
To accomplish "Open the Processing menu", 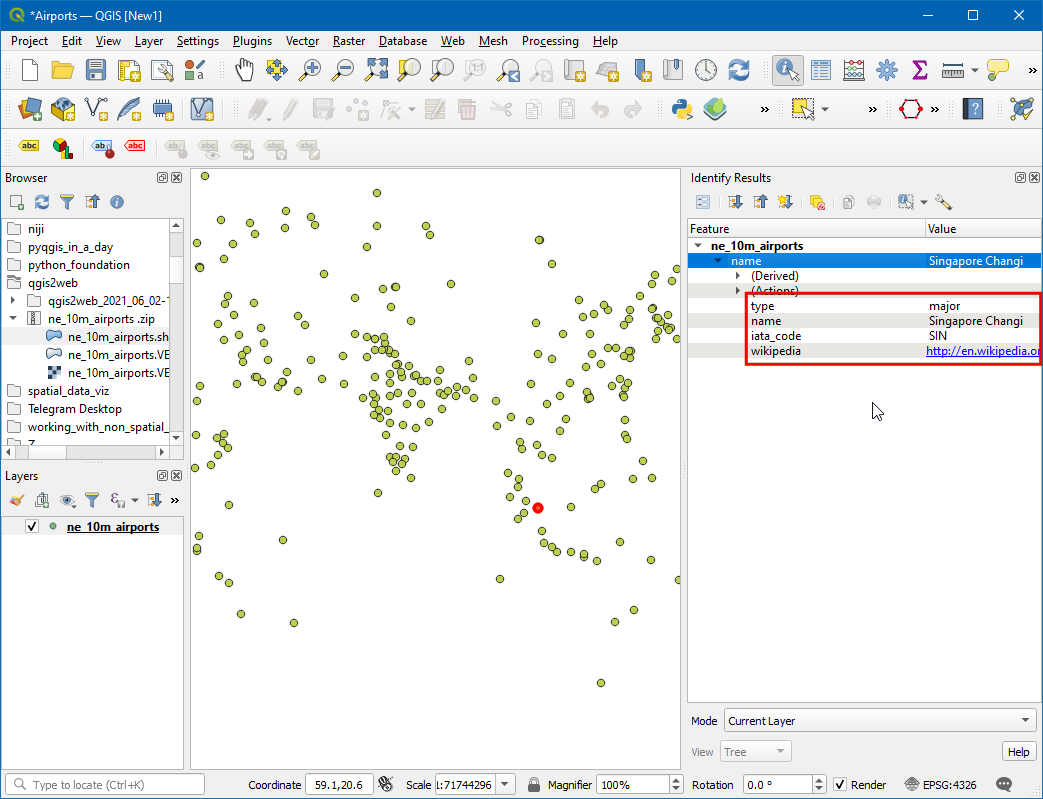I will (549, 41).
